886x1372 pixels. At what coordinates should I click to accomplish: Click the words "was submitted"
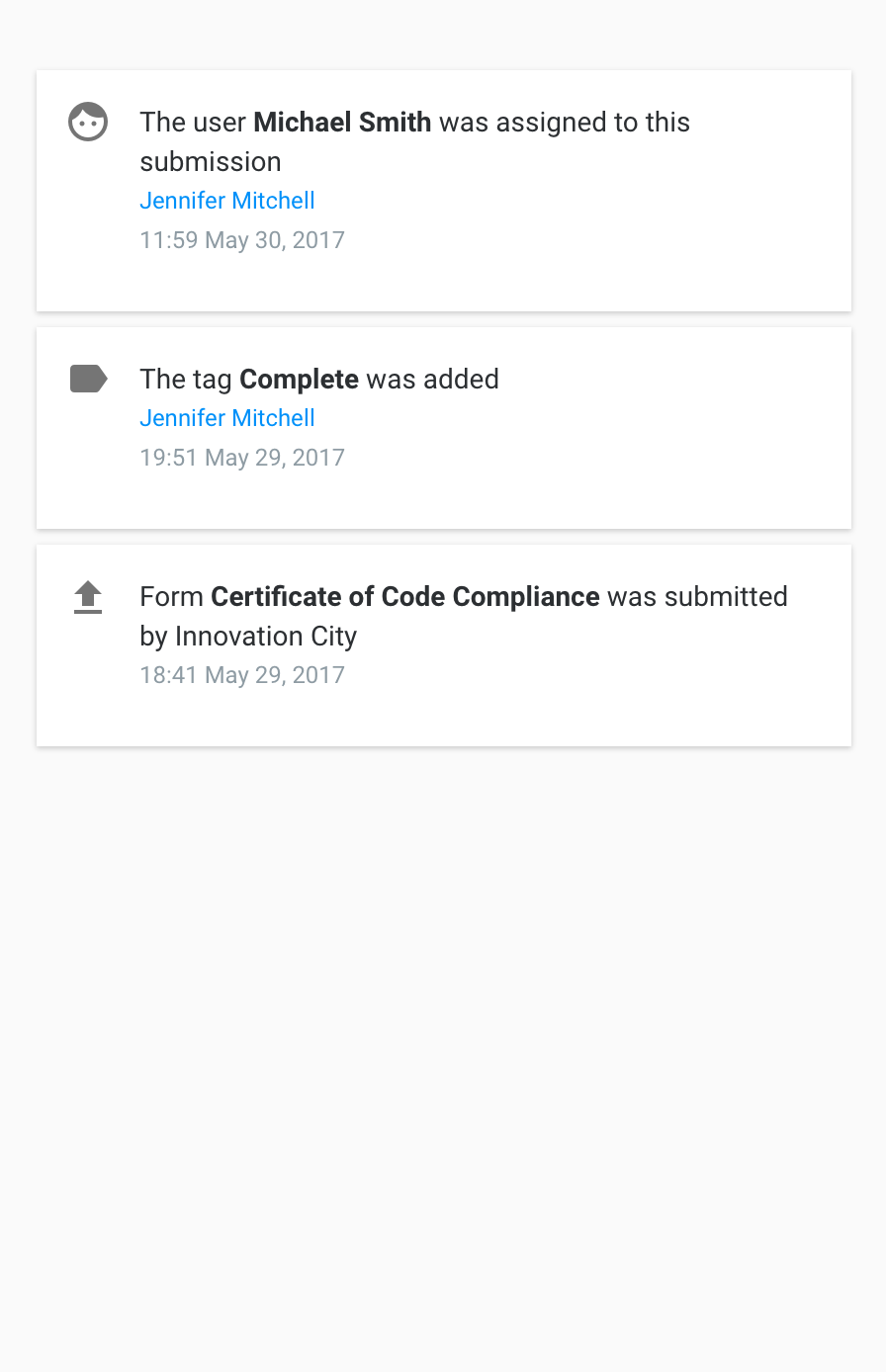pos(697,597)
